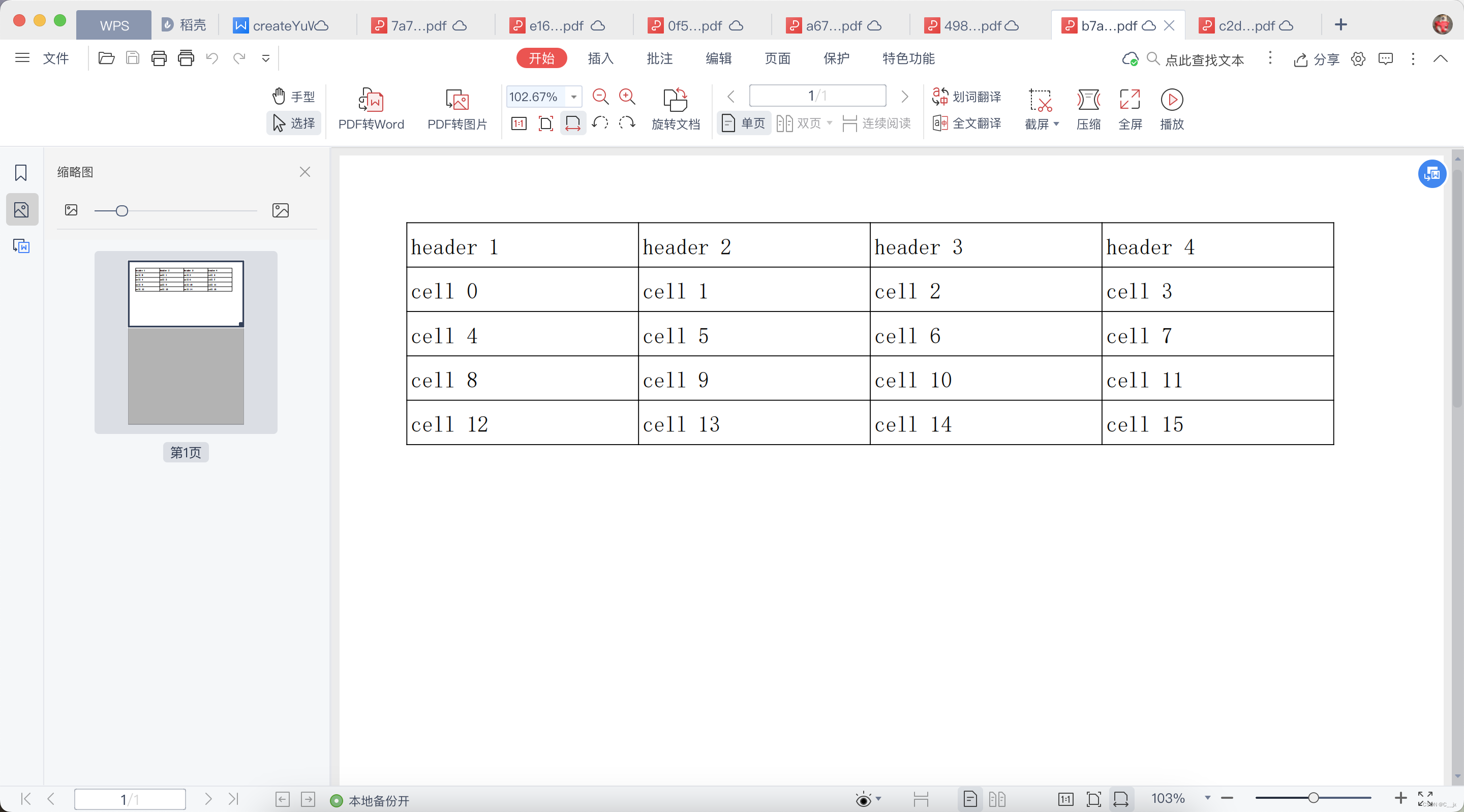Click the PDF转图片 converter icon
Viewport: 1464px width, 812px height.
point(457,100)
